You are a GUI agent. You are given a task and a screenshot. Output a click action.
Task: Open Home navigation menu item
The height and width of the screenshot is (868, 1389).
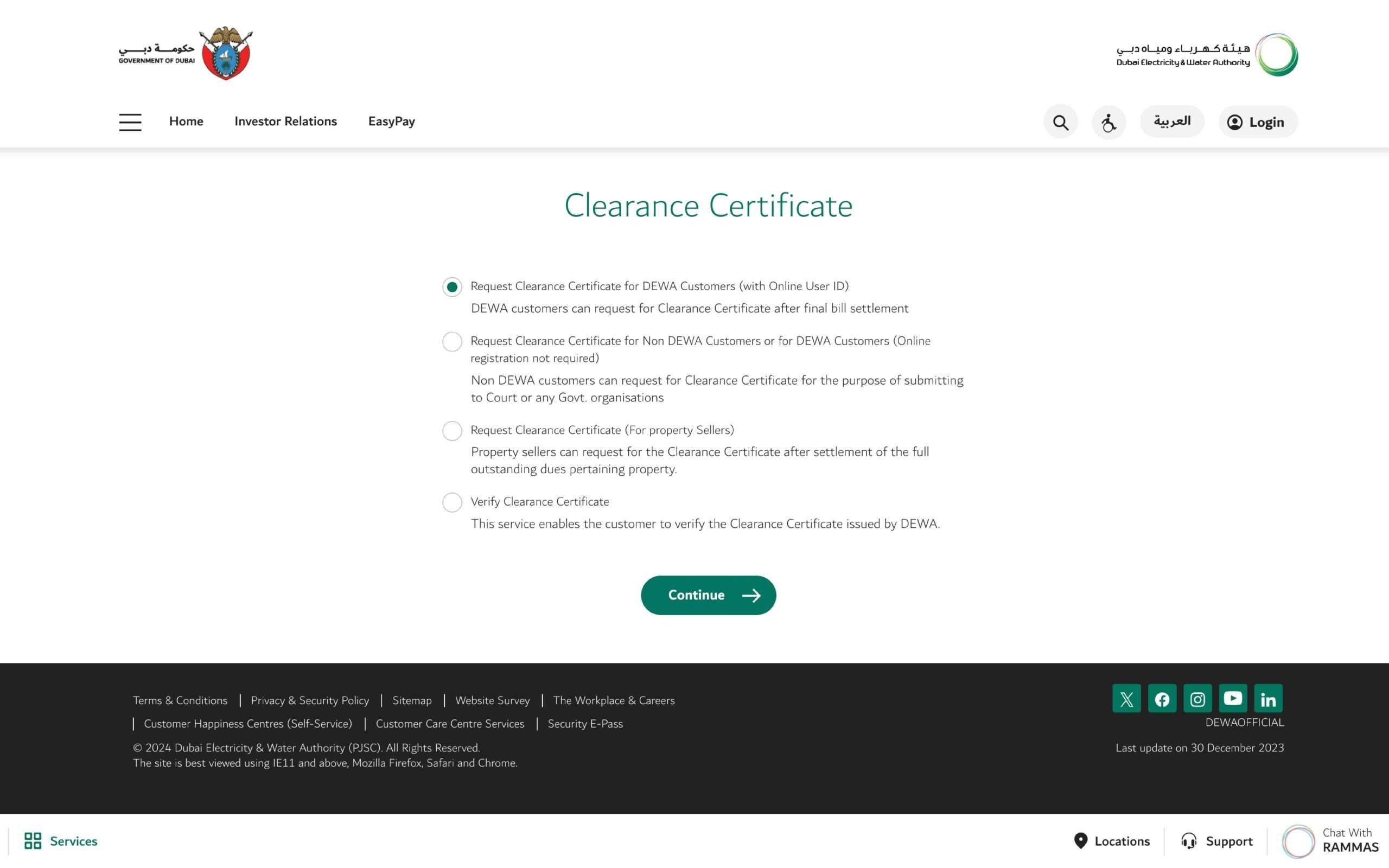click(x=186, y=121)
